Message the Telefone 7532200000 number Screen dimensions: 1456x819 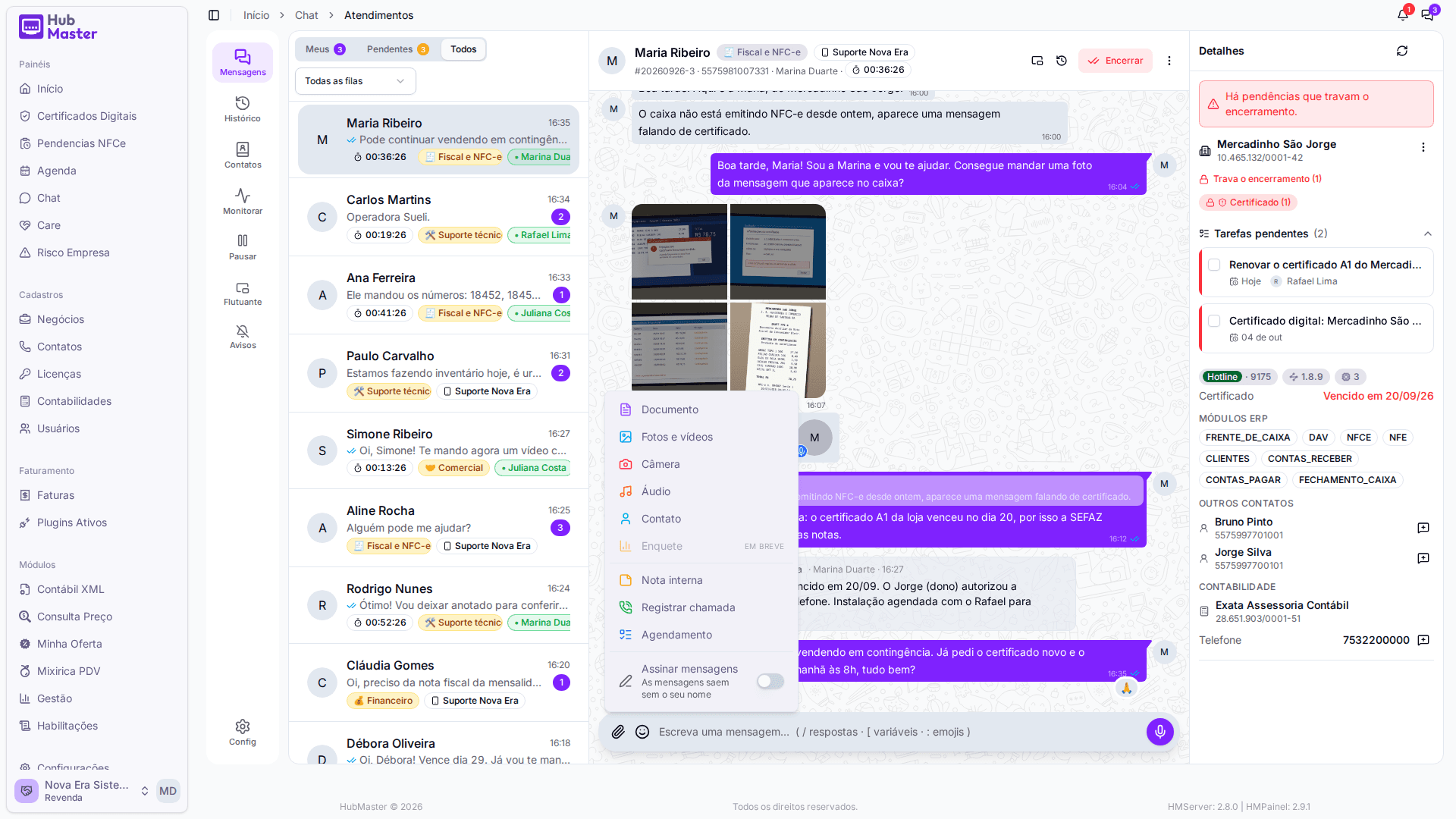click(x=1423, y=640)
